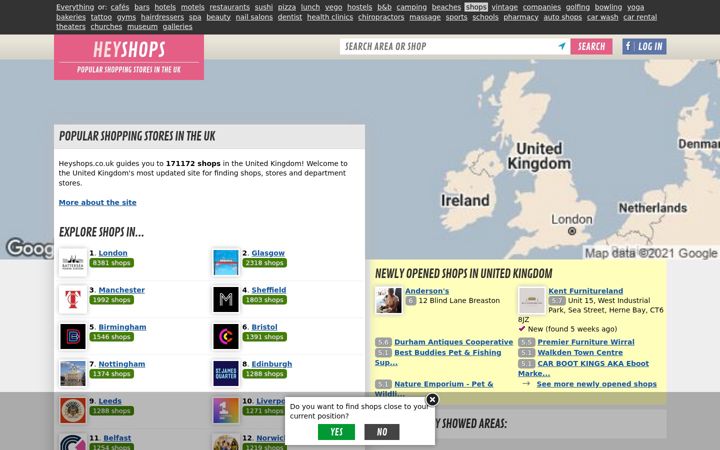The width and height of the screenshot is (720, 450).
Task: Open the vintage category link
Action: click(505, 7)
